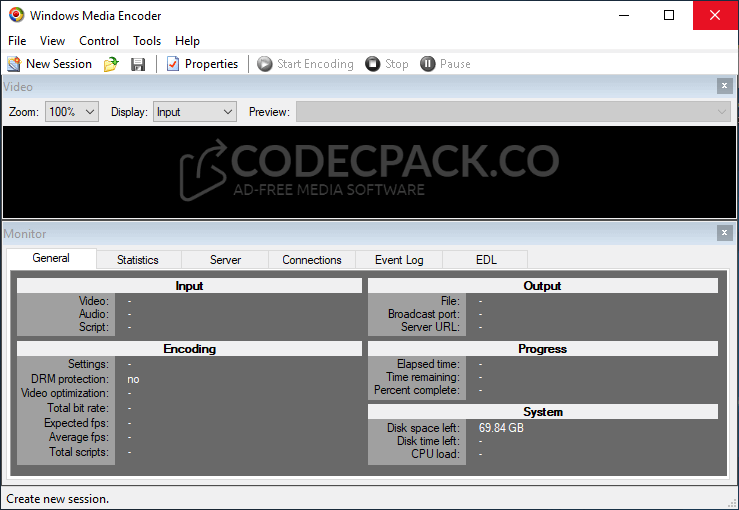739x510 pixels.
Task: Click the 'Disk time left:' label
Action: (428, 441)
